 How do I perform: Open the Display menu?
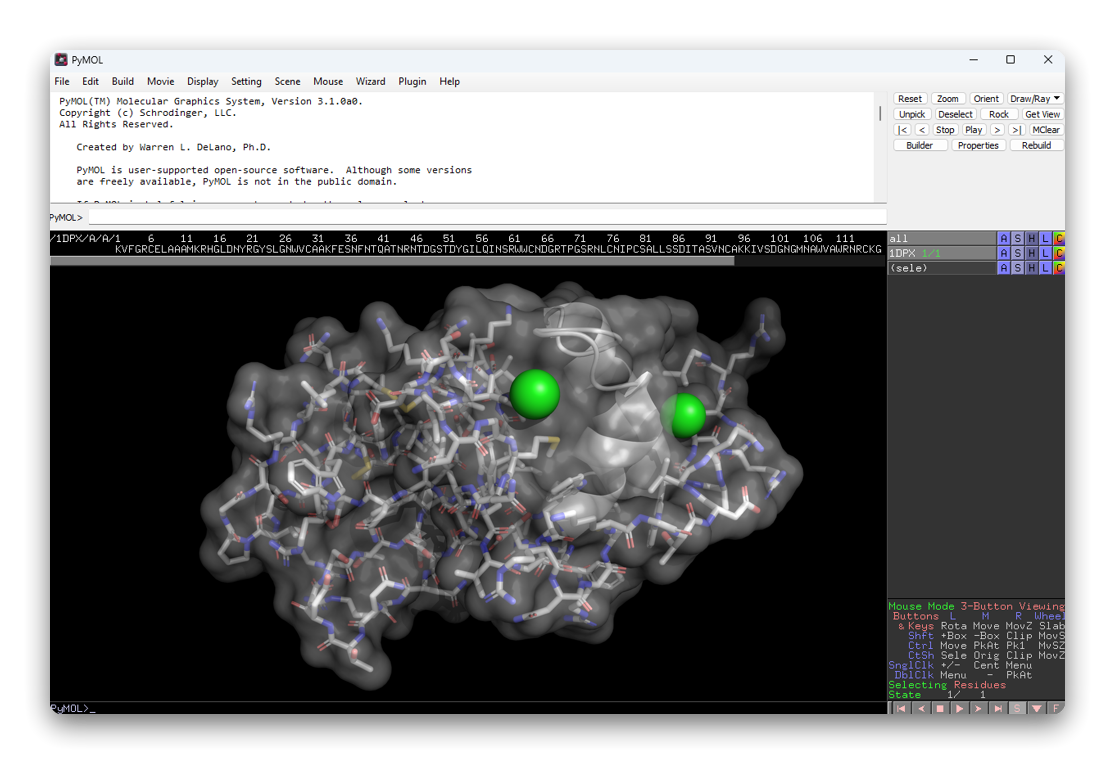point(203,82)
